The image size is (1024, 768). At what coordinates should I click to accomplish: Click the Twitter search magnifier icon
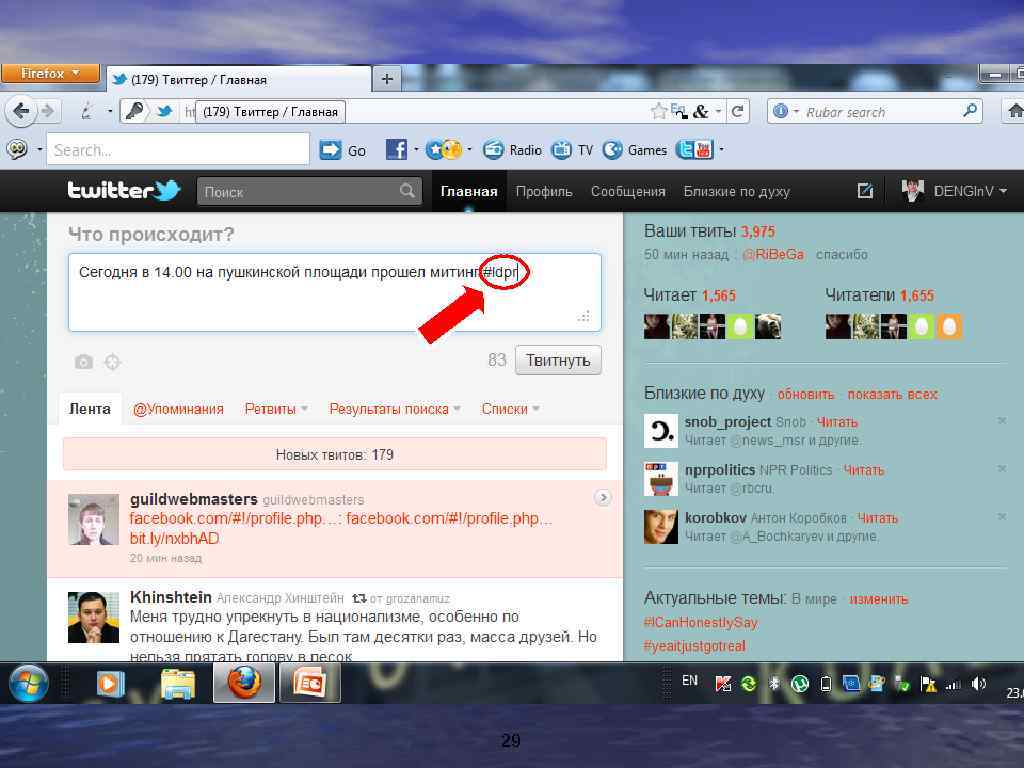coord(407,191)
